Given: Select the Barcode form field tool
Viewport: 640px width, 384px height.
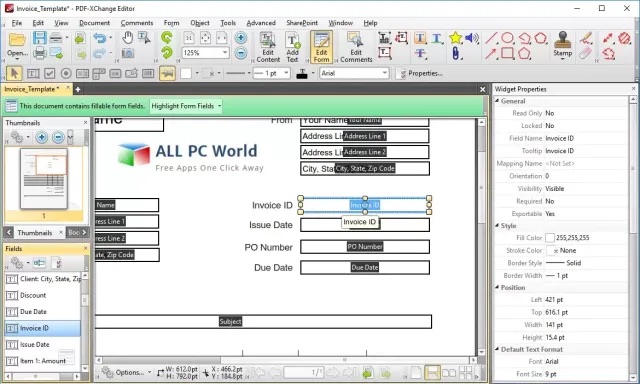Looking at the screenshot, I should click(148, 73).
